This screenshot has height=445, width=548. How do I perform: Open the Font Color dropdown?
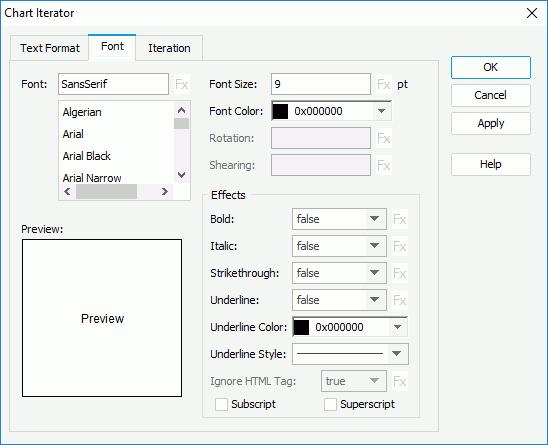381,111
